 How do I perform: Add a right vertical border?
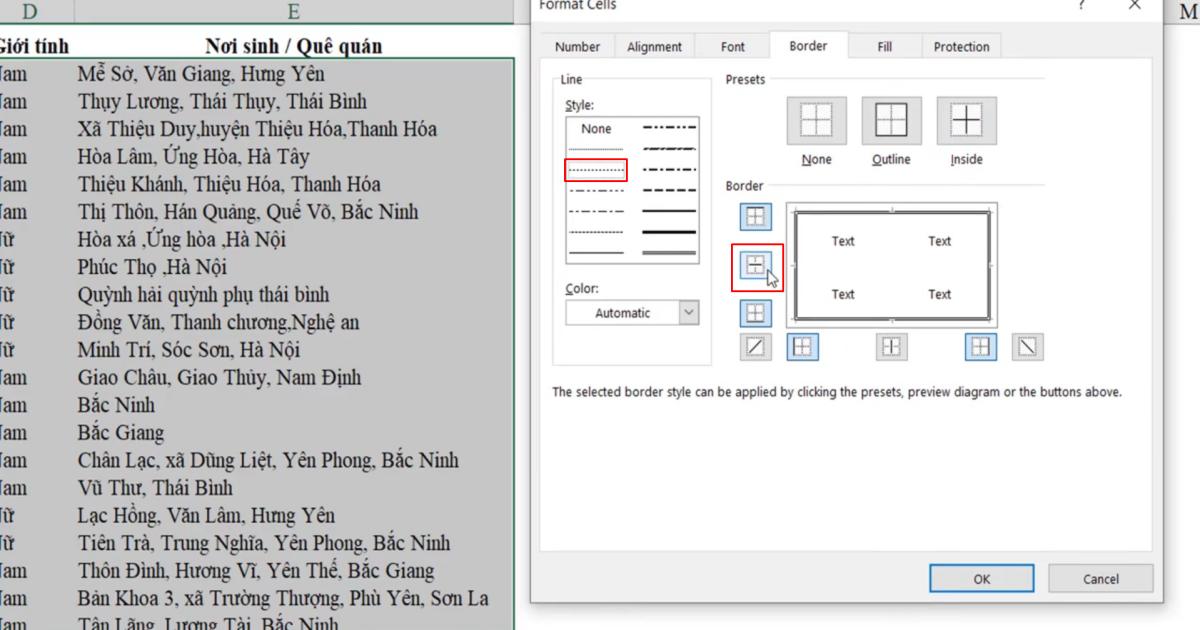click(979, 347)
